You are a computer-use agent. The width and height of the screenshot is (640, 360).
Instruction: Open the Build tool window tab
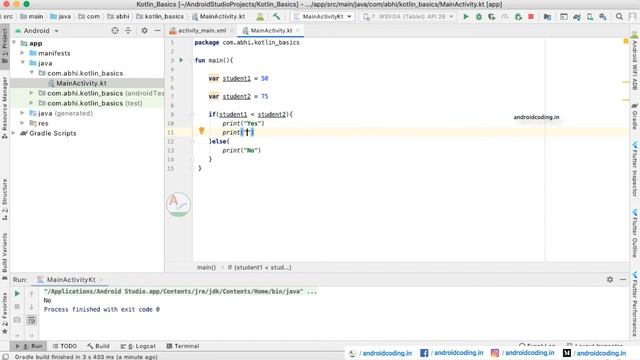coord(98,346)
